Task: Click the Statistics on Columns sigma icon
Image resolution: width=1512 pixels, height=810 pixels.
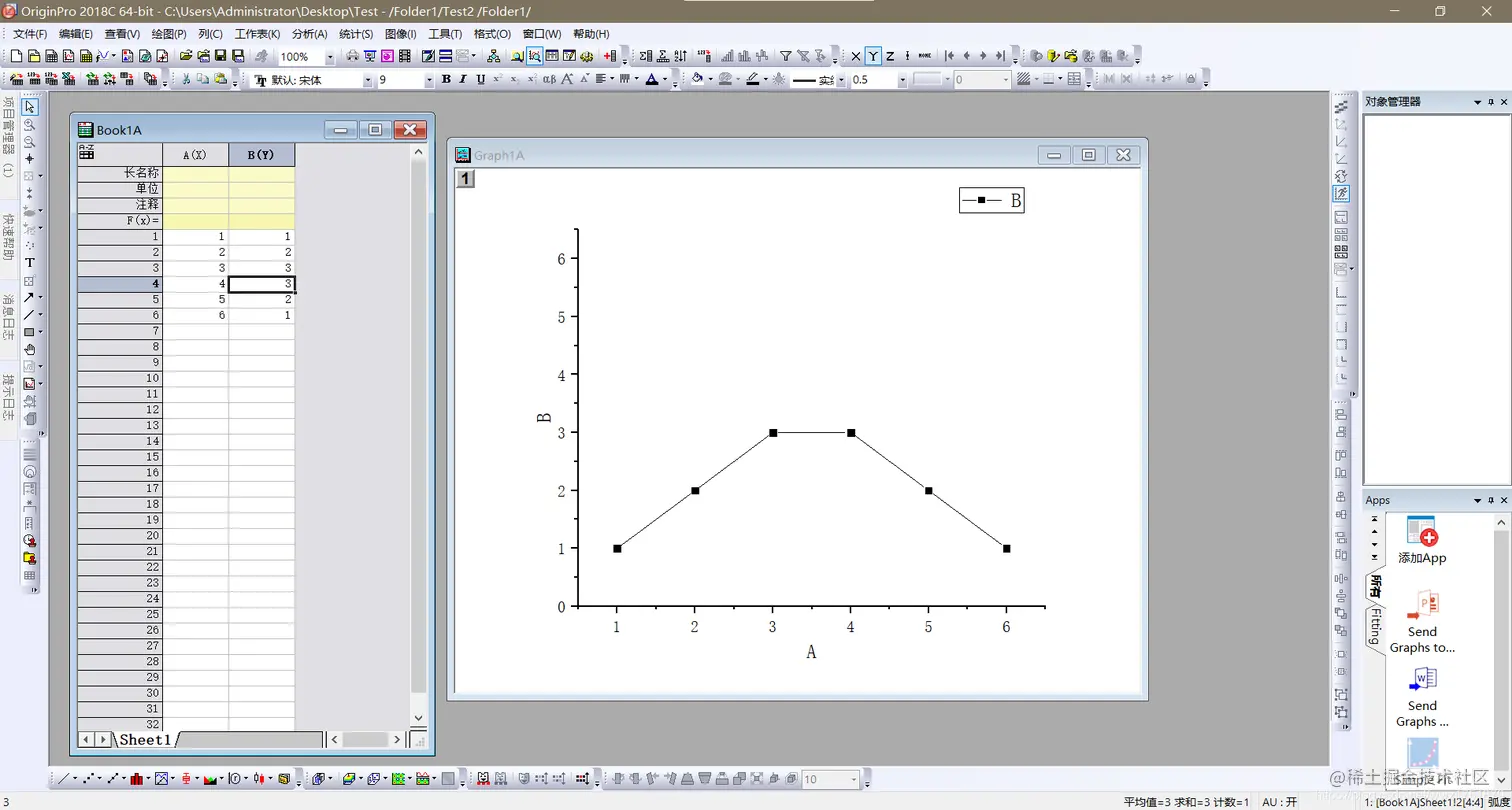Action: point(645,56)
